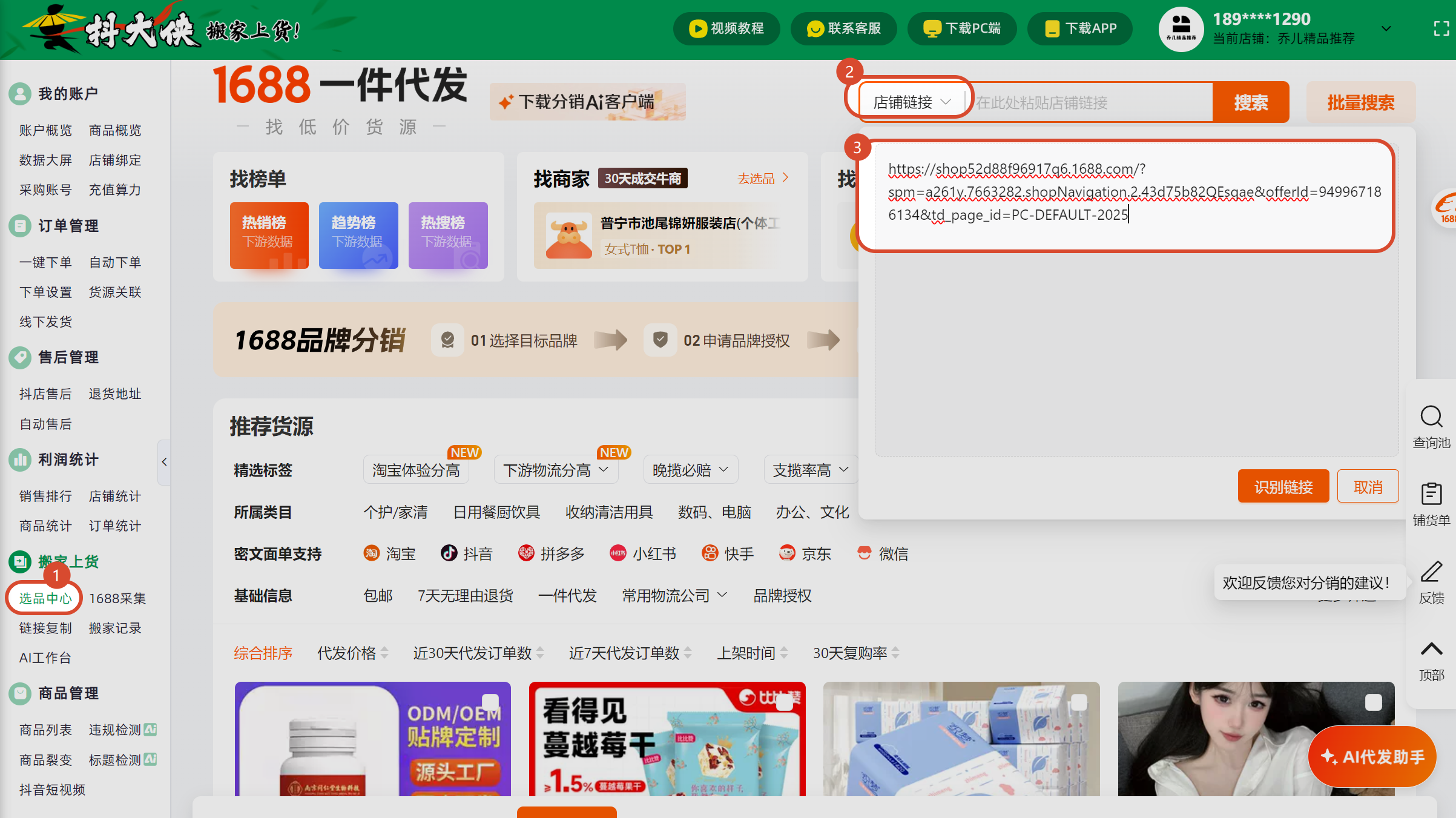Screen dimensions: 1456x818
Task: Click the user avatar icon
Action: pos(1181,28)
